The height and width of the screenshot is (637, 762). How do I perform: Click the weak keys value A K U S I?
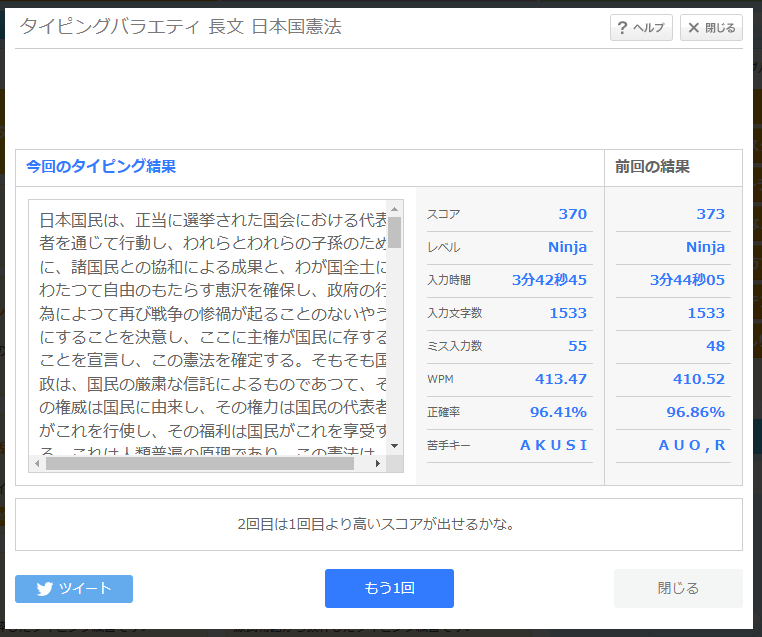553,445
